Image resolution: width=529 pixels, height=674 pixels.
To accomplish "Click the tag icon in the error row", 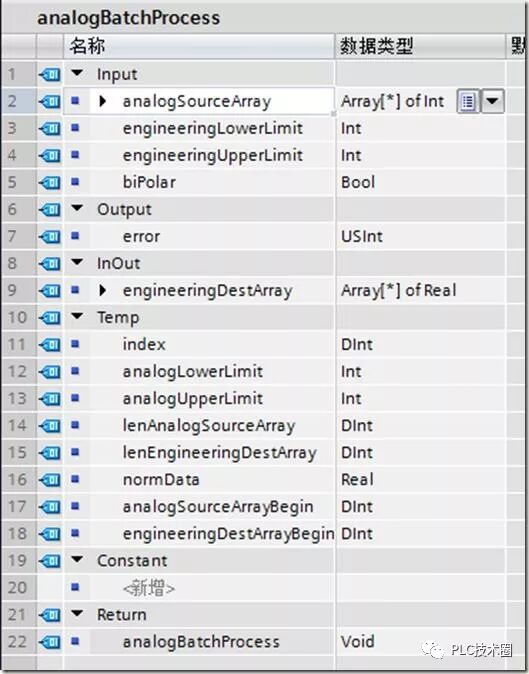I will point(49,237).
